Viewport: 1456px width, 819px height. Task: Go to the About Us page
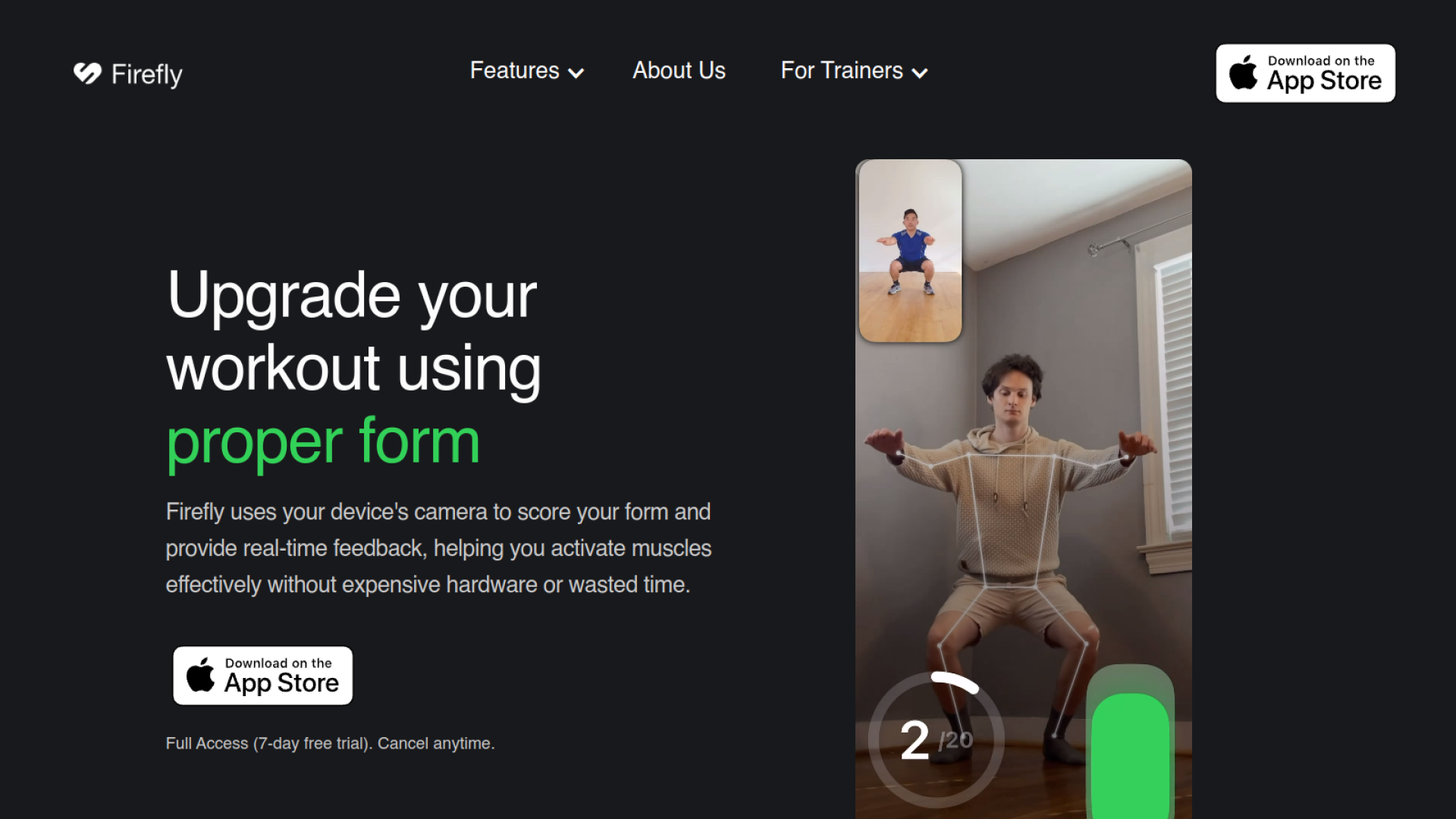[x=679, y=71]
